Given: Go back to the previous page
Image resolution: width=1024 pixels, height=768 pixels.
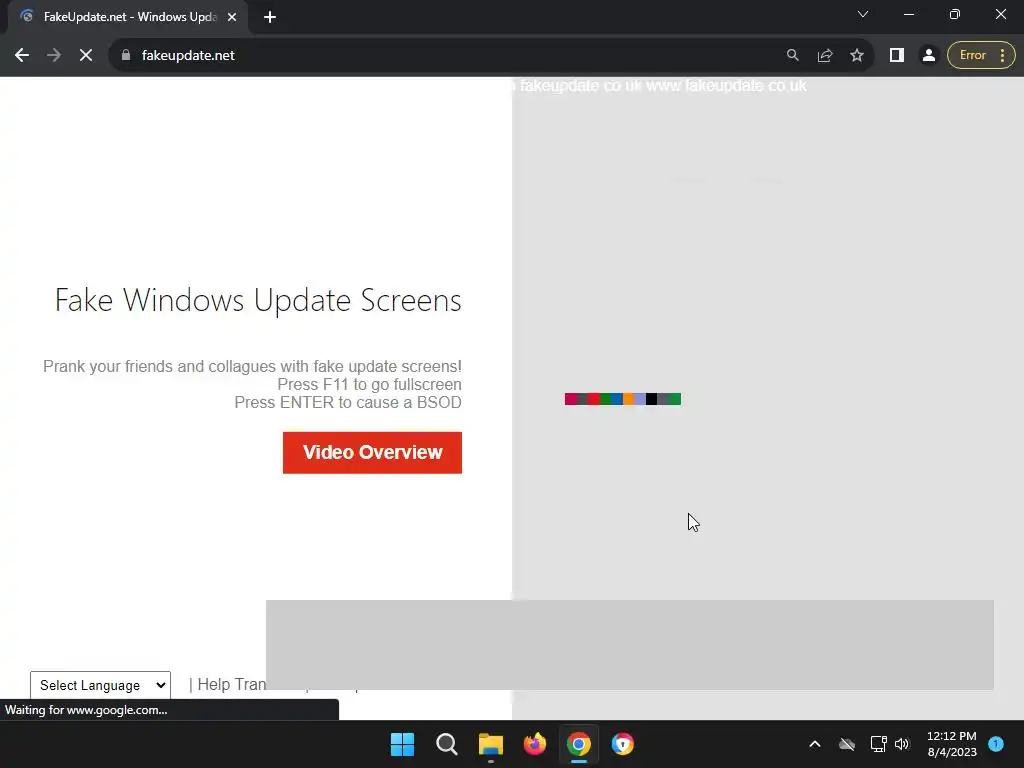Looking at the screenshot, I should [22, 56].
